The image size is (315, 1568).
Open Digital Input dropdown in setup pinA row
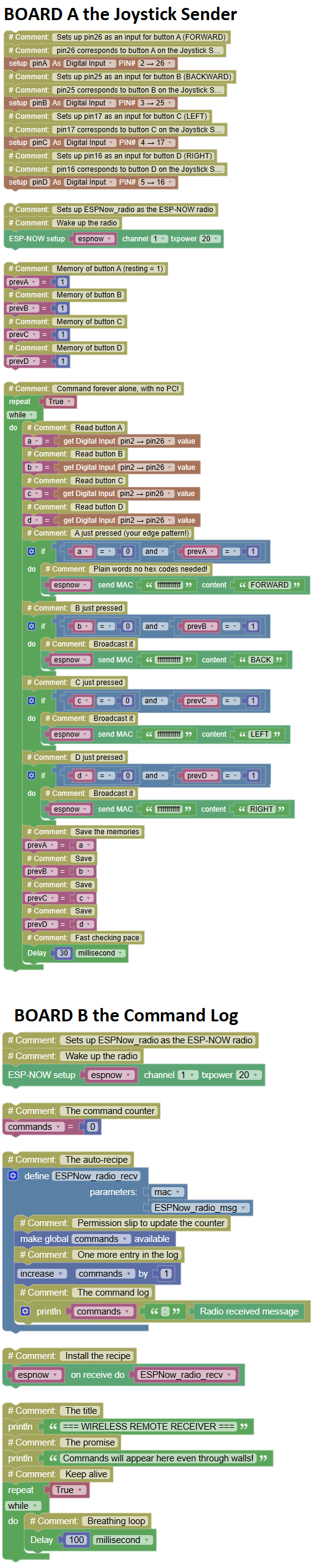click(x=90, y=63)
